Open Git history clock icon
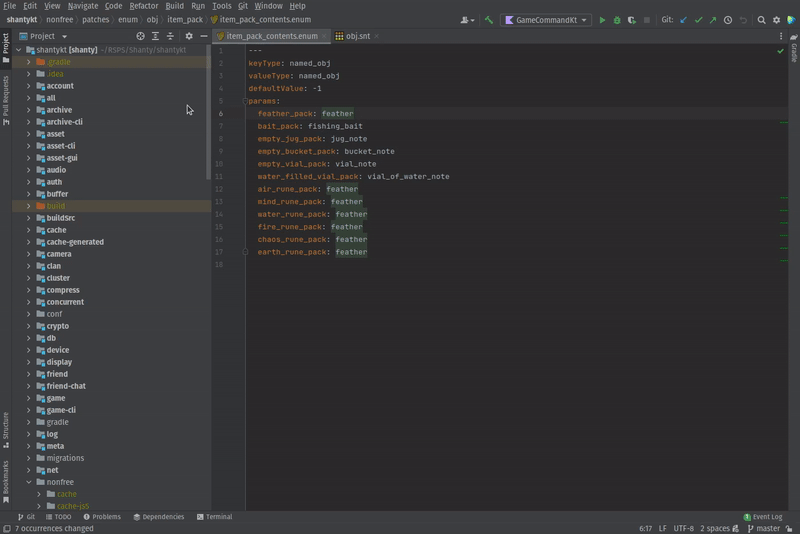Image resolution: width=800 pixels, height=534 pixels. tap(727, 20)
